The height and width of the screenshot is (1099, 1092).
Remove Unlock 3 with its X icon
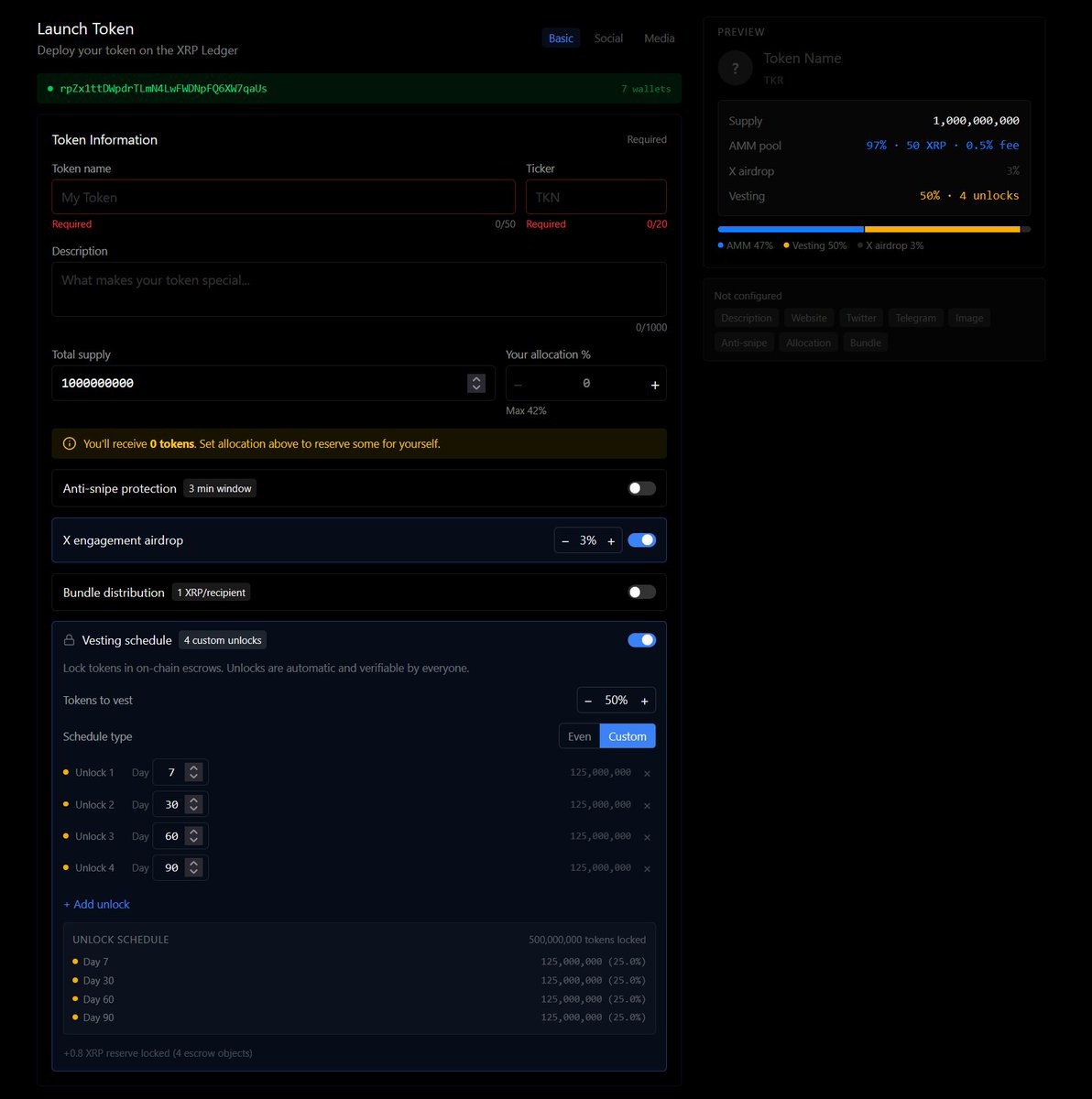pos(647,837)
